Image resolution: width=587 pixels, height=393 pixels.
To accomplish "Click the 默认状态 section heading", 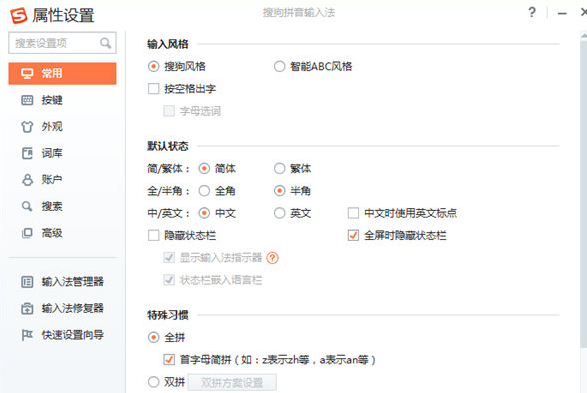I will pyautogui.click(x=168, y=146).
